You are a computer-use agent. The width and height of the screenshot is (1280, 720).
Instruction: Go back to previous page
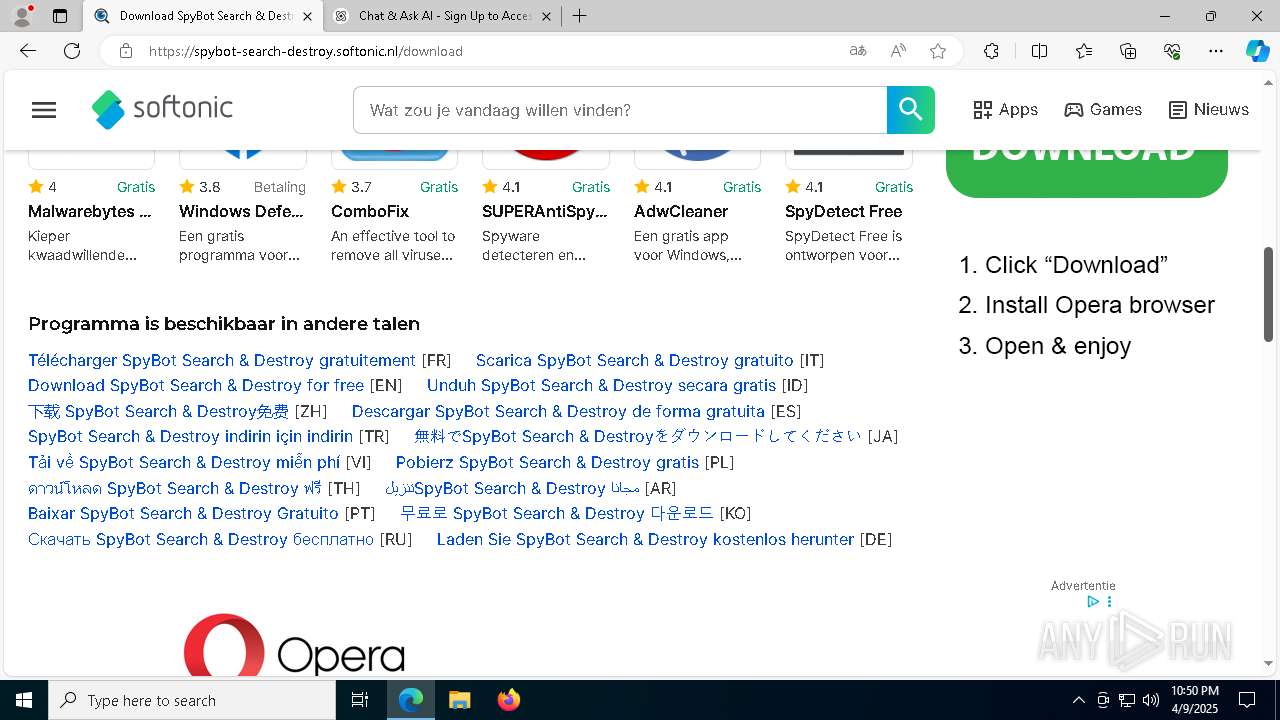pos(28,51)
